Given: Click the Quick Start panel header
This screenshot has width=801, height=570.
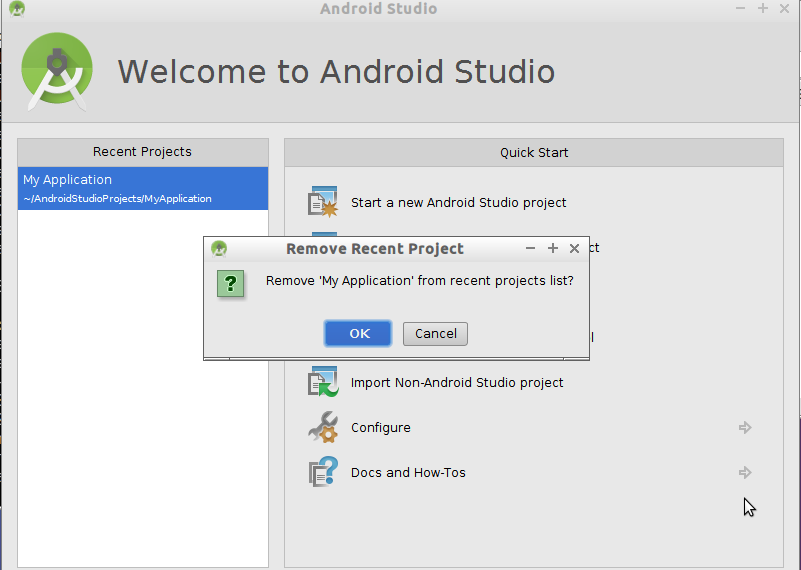Looking at the screenshot, I should (534, 153).
